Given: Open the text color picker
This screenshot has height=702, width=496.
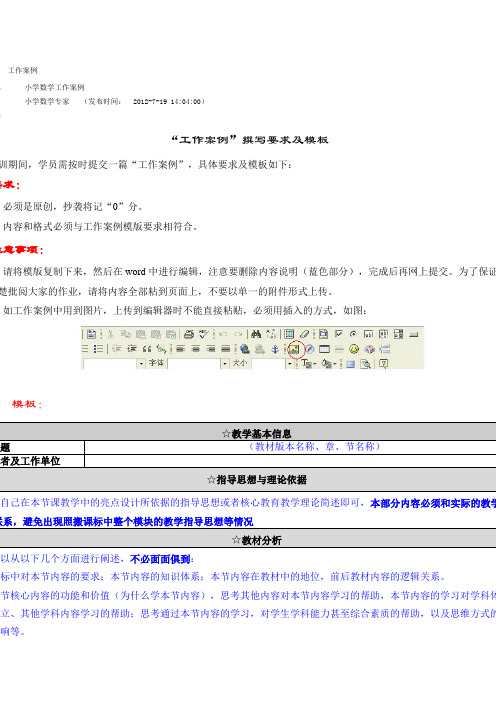Looking at the screenshot, I should coord(309,364).
